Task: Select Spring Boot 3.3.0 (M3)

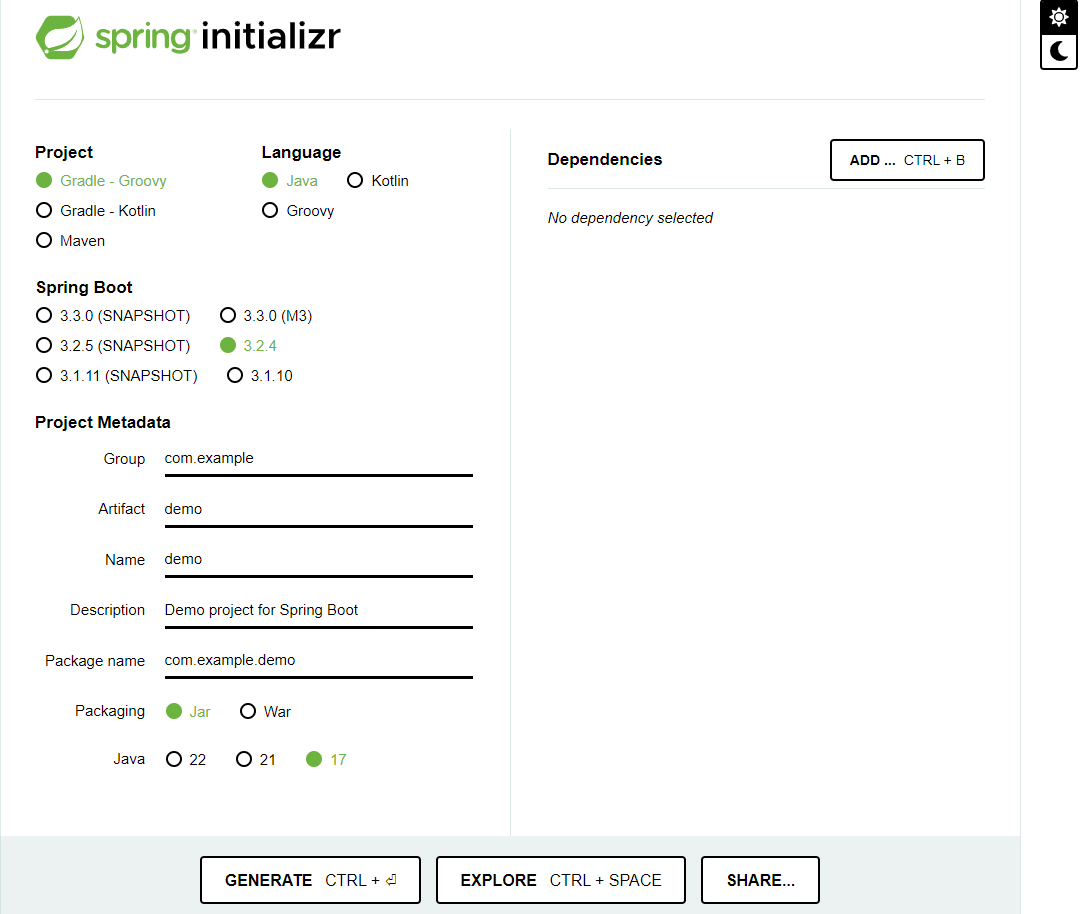Action: (266, 316)
